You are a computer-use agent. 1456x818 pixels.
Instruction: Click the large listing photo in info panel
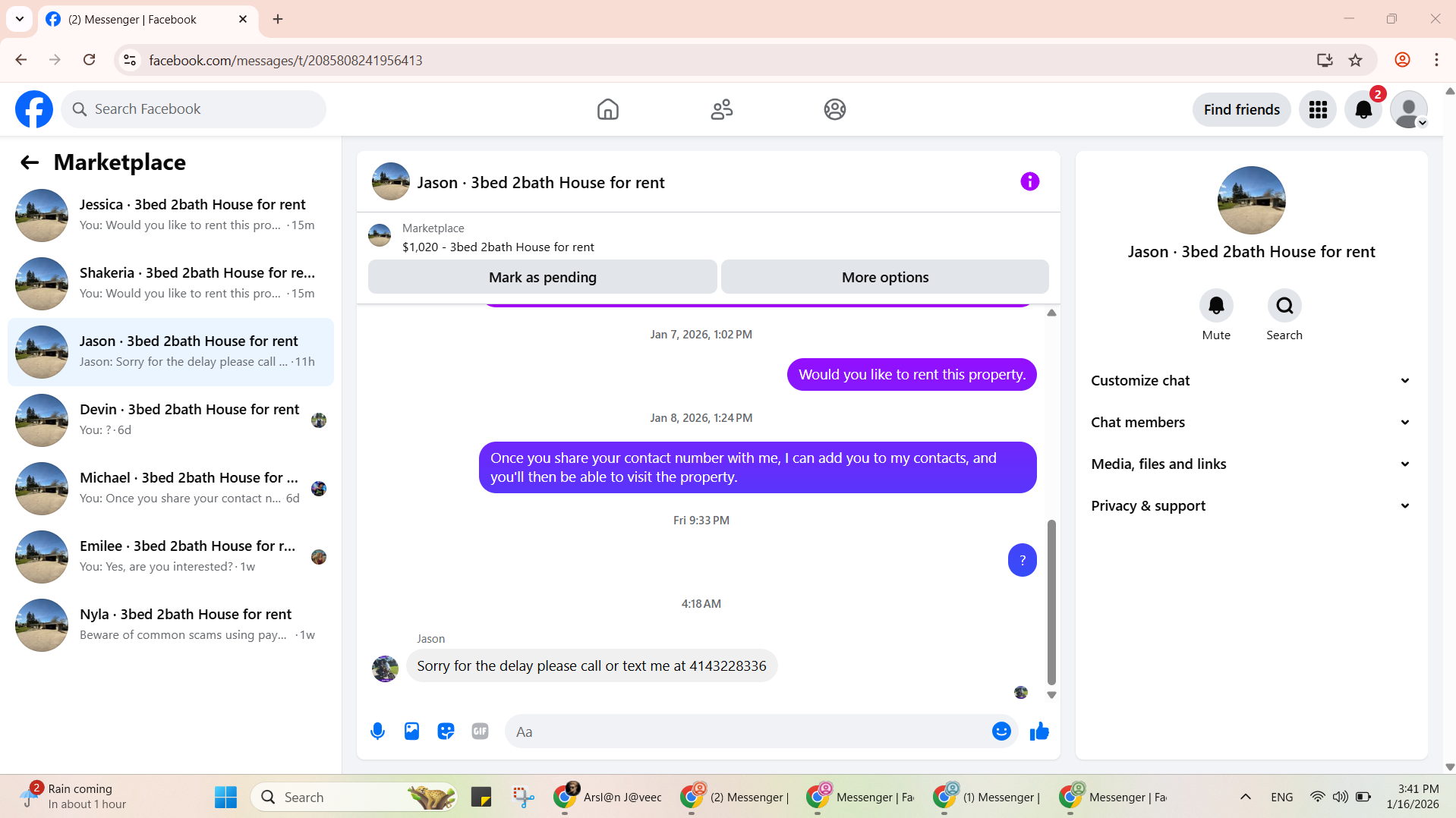point(1251,200)
